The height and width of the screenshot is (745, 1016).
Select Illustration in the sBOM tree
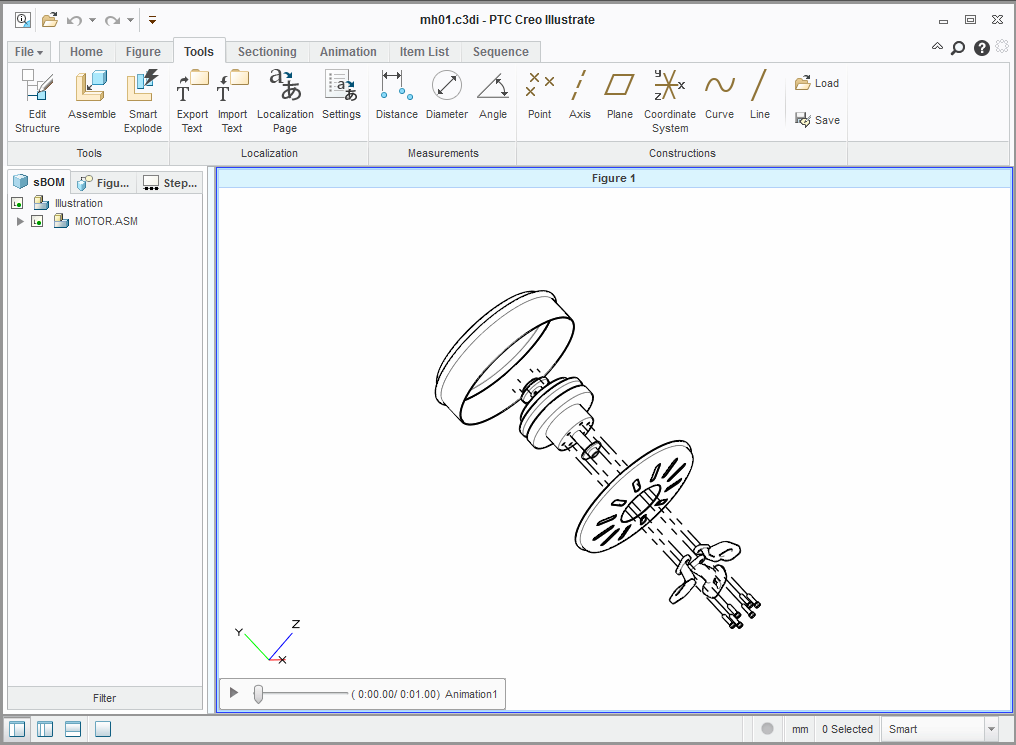pos(78,203)
